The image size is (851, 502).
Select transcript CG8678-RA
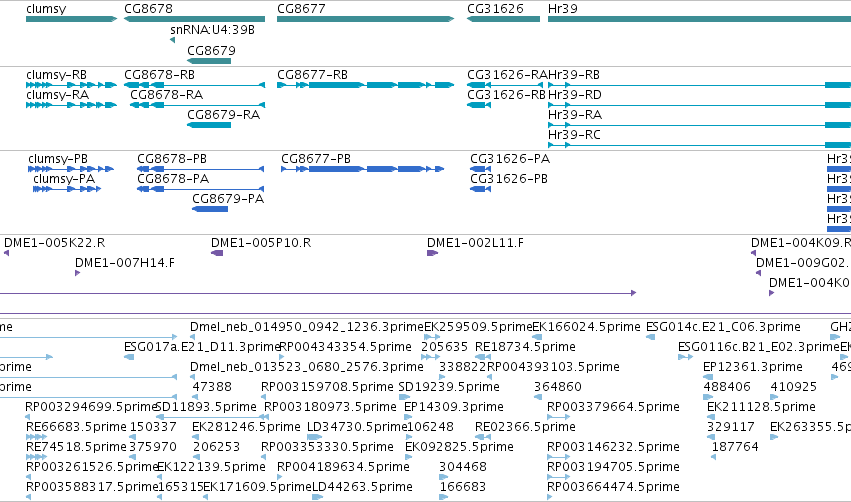[167, 94]
